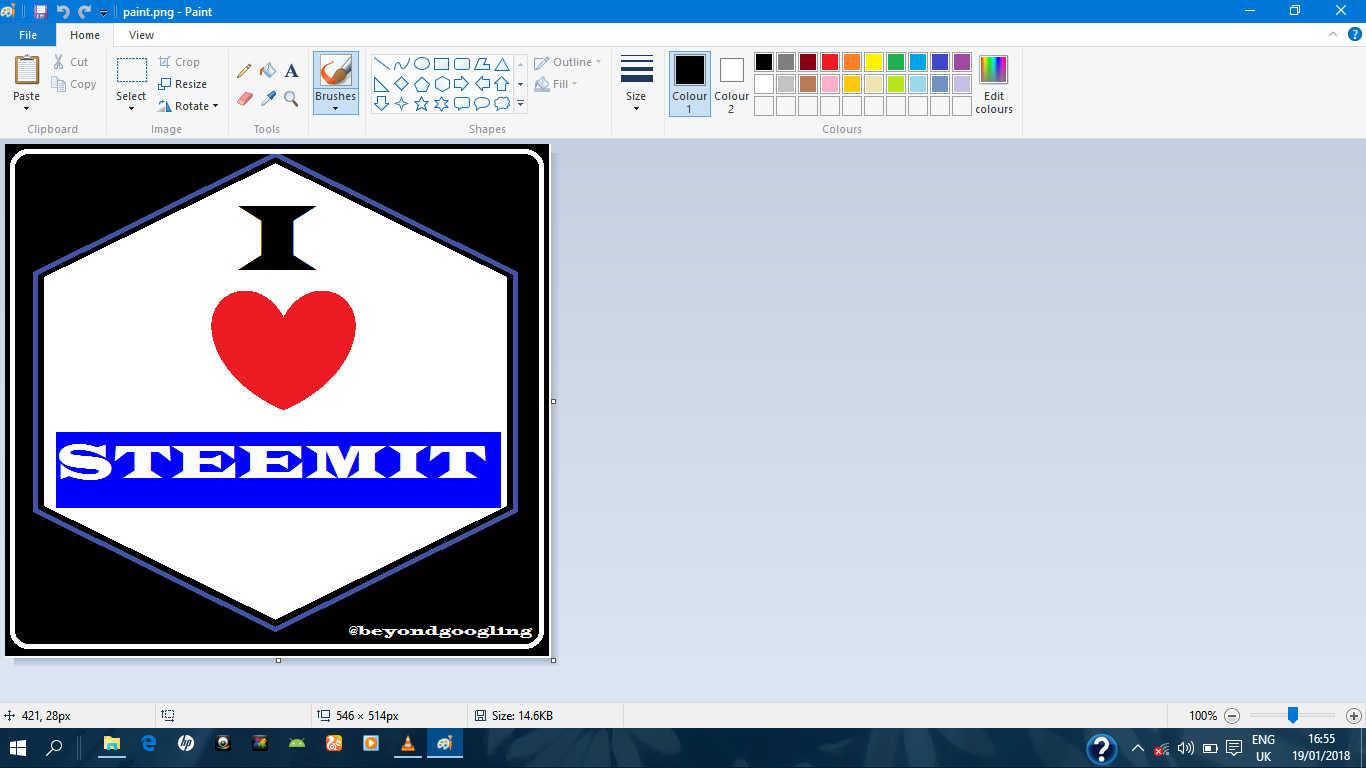Click the Crop button
Viewport: 1366px width, 768px height.
point(179,62)
